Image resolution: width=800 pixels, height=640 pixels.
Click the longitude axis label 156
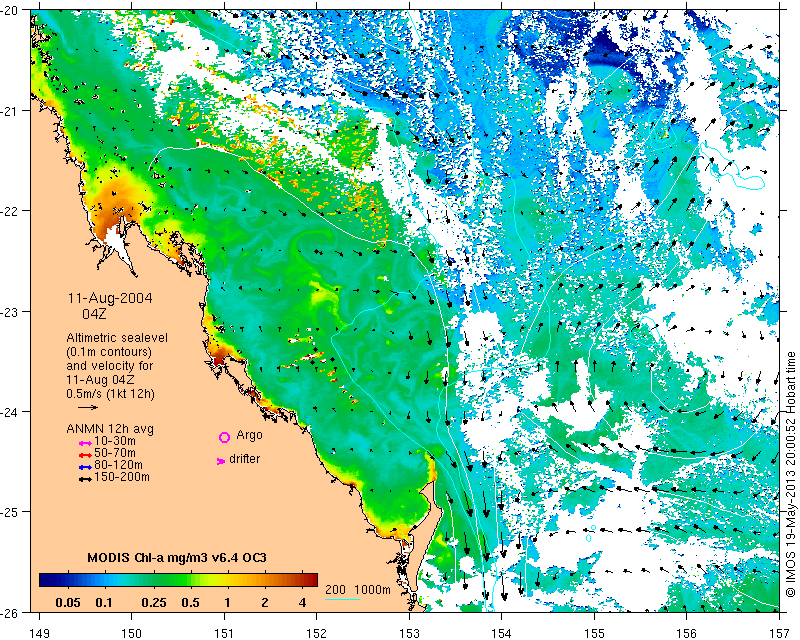[687, 633]
